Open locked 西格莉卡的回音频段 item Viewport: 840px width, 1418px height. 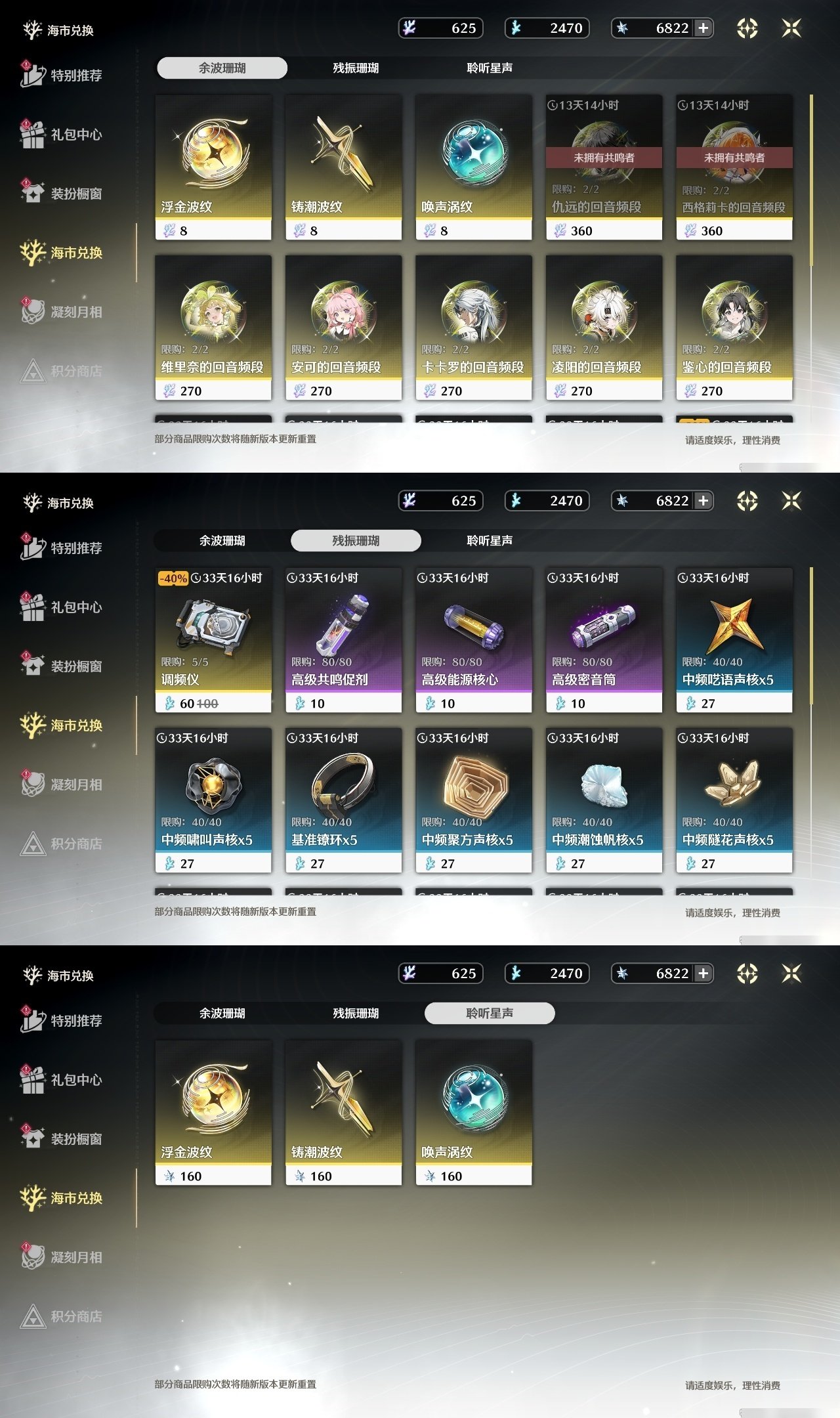[x=734, y=167]
